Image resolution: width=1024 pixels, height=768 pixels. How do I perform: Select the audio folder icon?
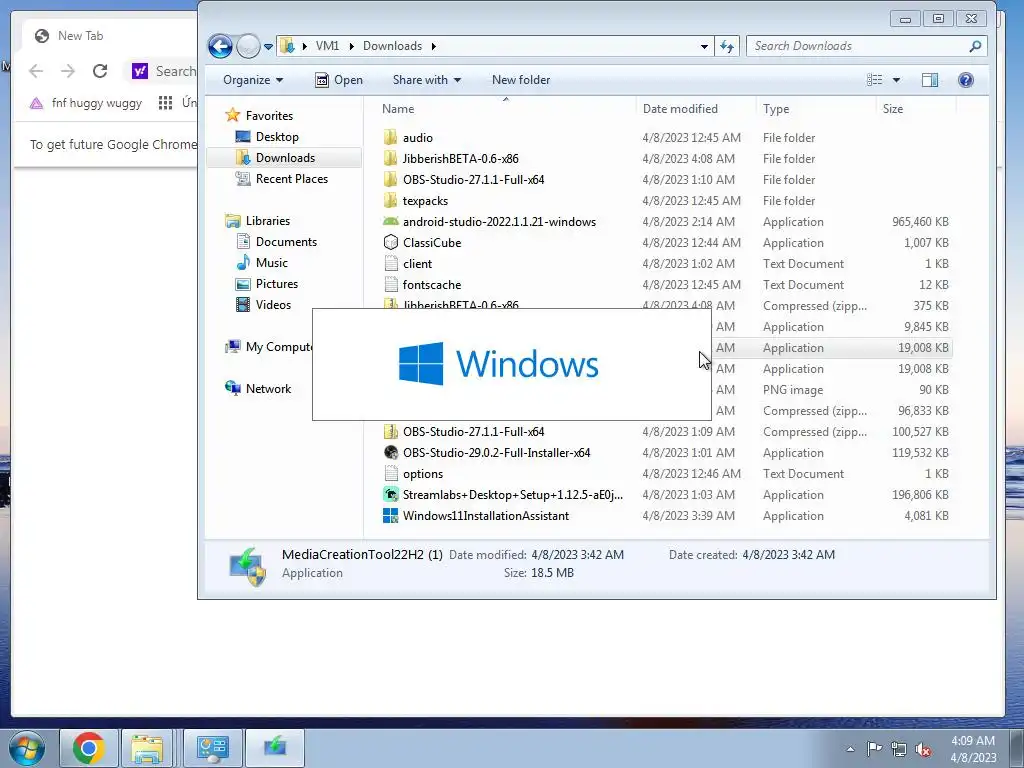point(391,137)
